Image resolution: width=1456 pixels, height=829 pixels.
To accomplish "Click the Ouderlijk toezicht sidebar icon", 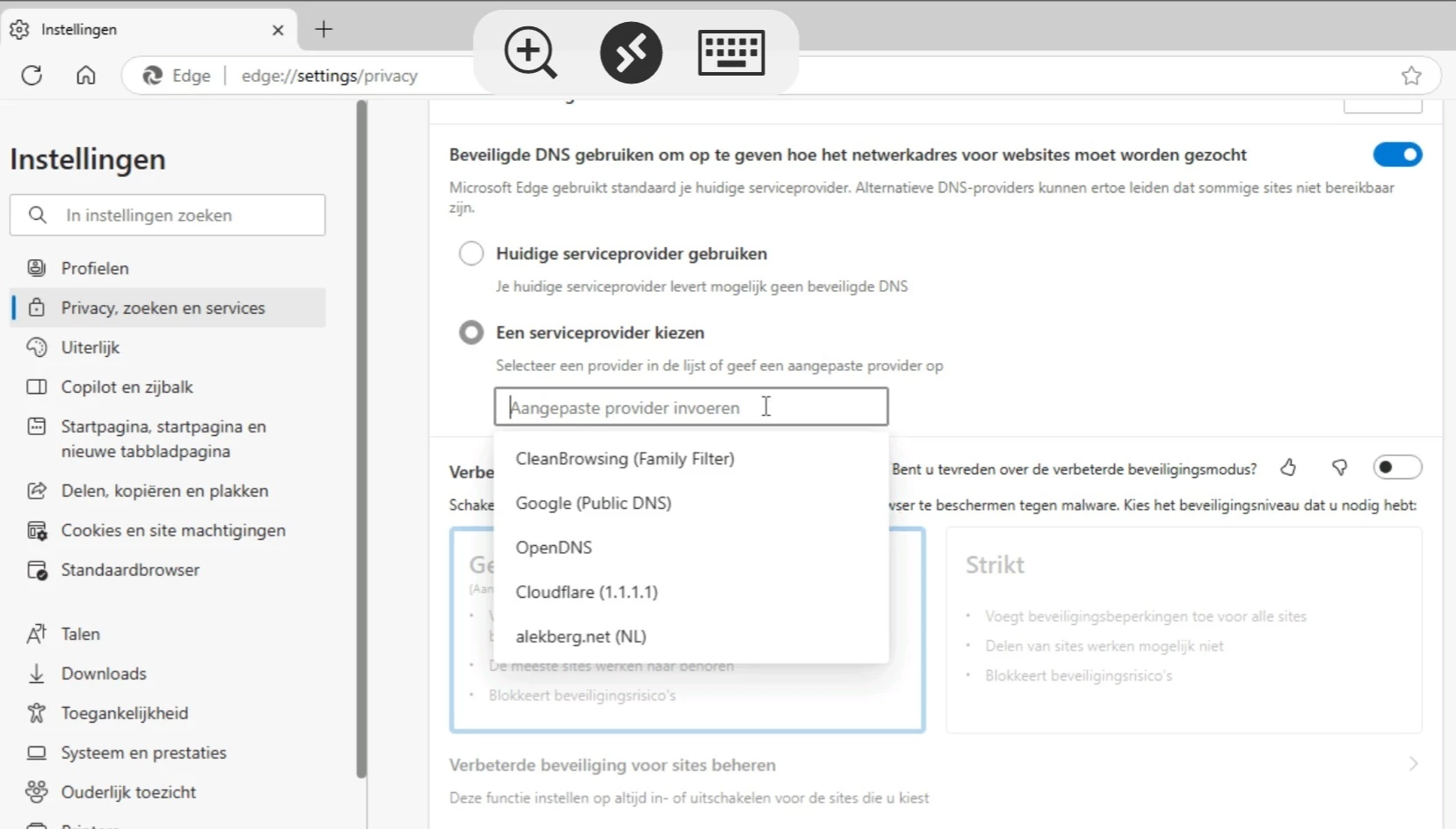I will point(36,792).
